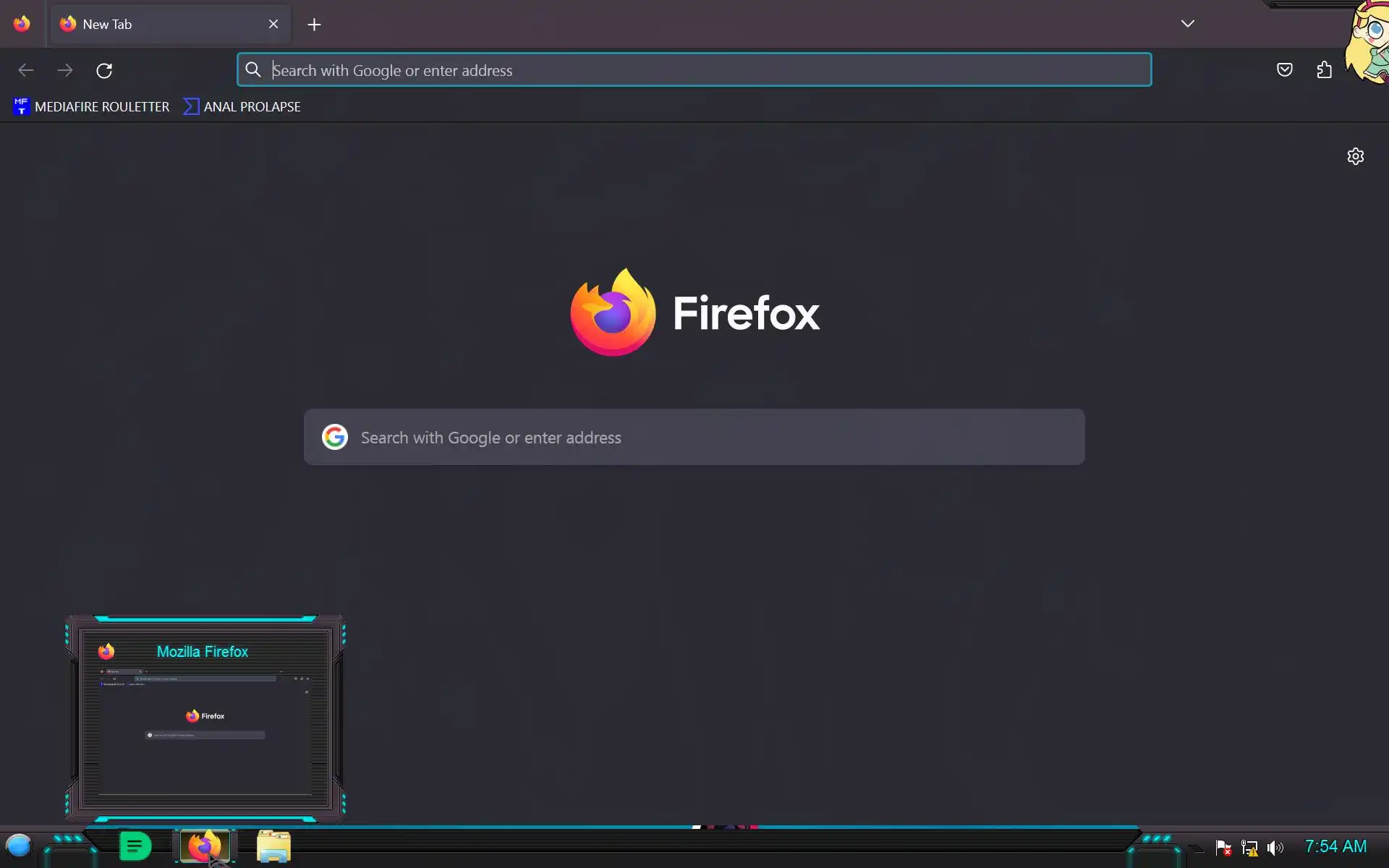The image size is (1389, 868).
Task: Open Firefox View from the pinned icon
Action: click(22, 24)
